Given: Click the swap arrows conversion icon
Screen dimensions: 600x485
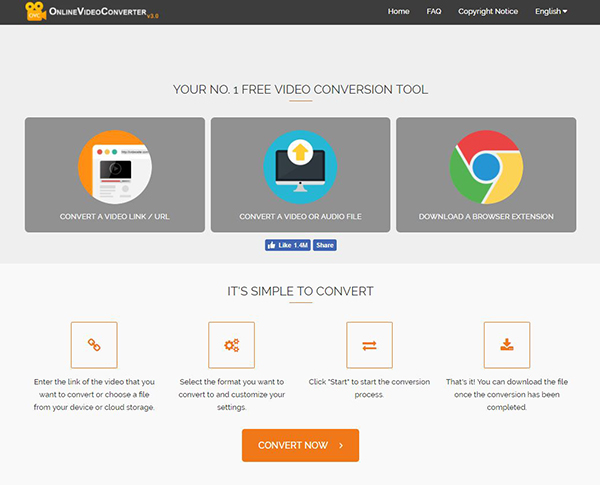Looking at the screenshot, I should 369,345.
